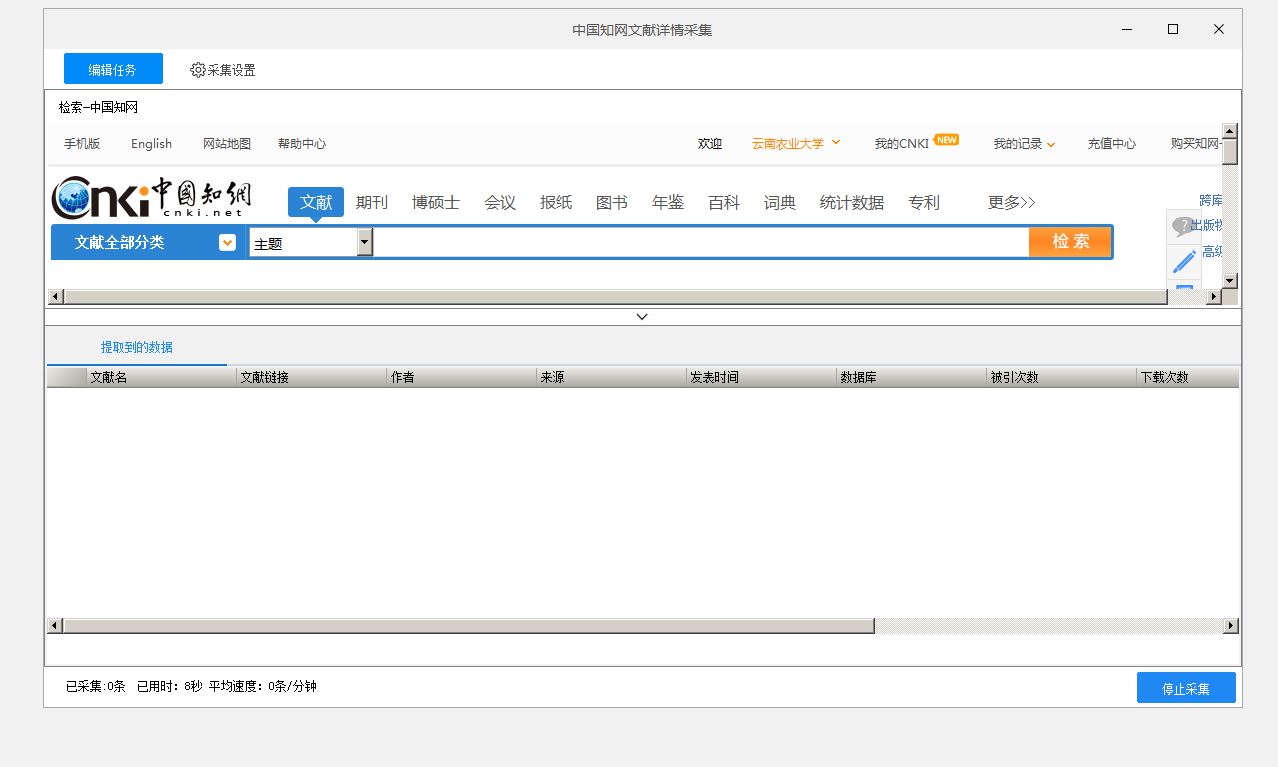Open the English version link
The image size is (1278, 767).
151,144
